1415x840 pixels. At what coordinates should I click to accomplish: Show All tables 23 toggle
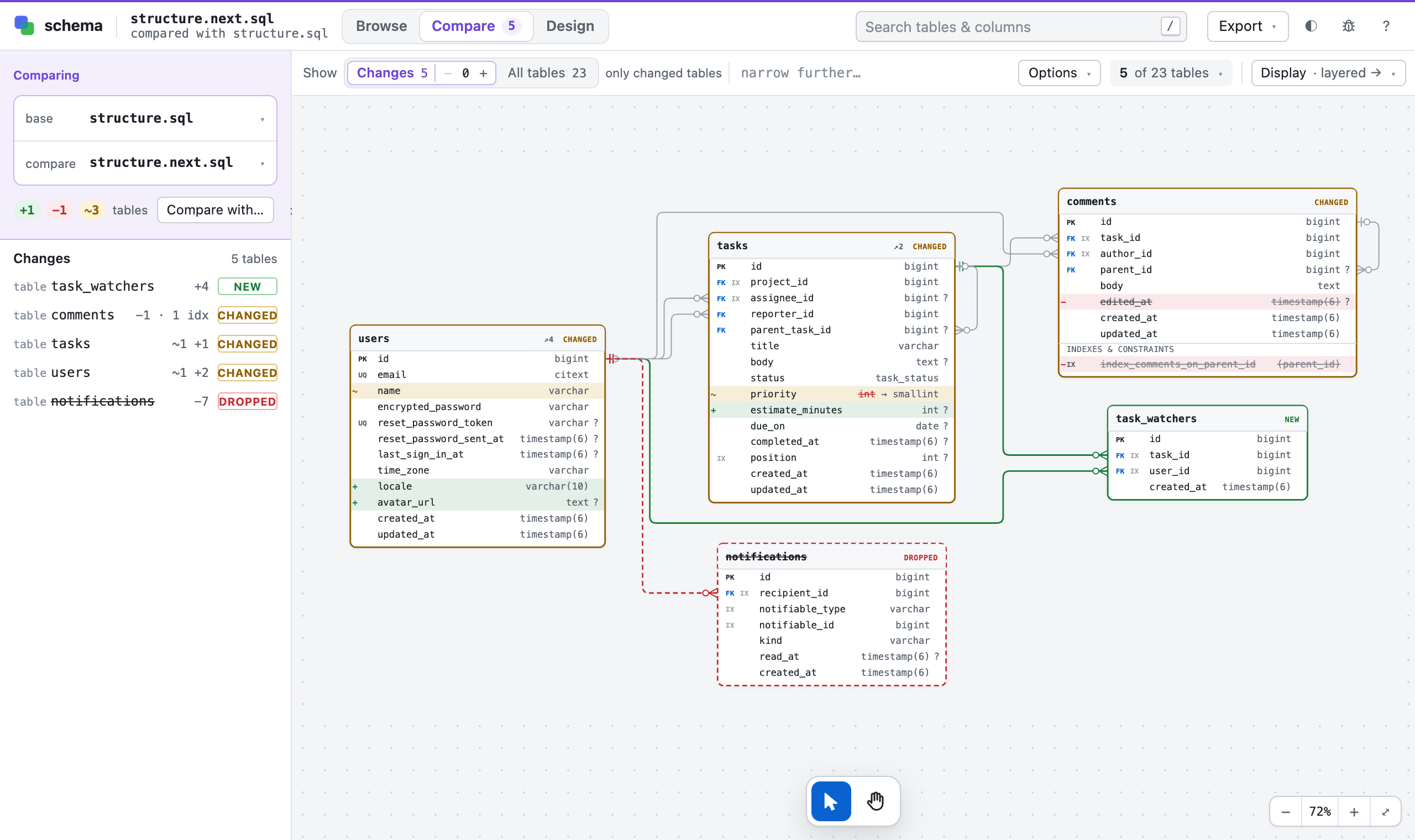[547, 73]
